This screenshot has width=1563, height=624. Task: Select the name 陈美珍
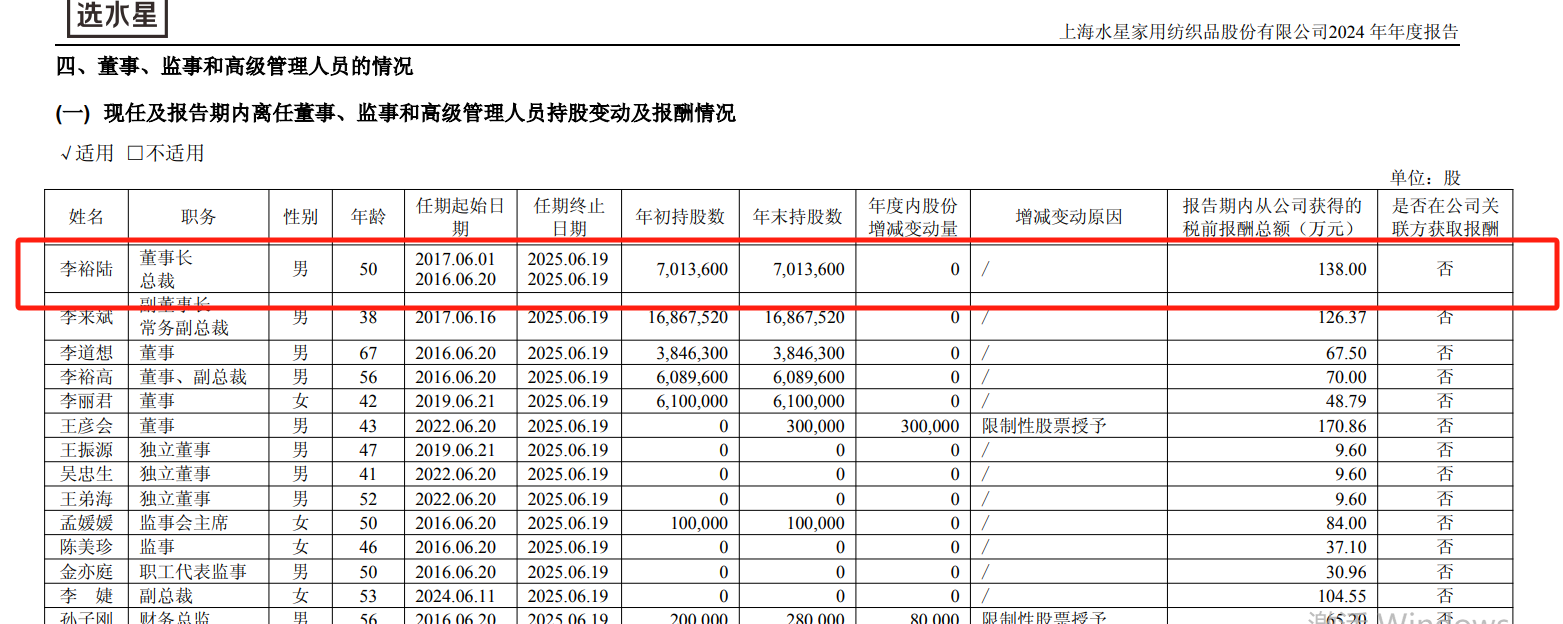(87, 547)
